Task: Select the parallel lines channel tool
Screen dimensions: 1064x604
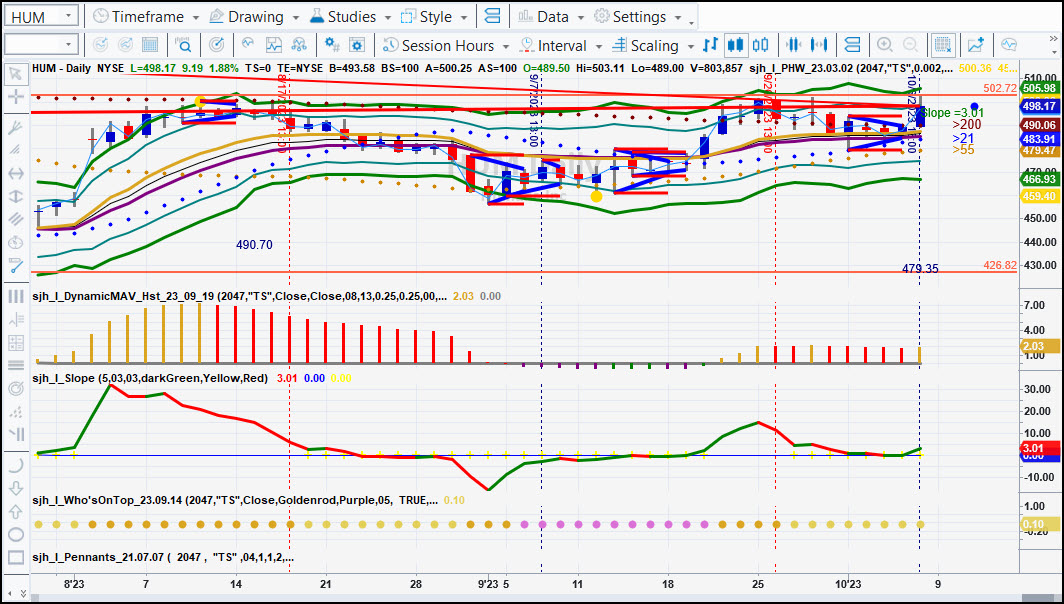Action: [16, 219]
